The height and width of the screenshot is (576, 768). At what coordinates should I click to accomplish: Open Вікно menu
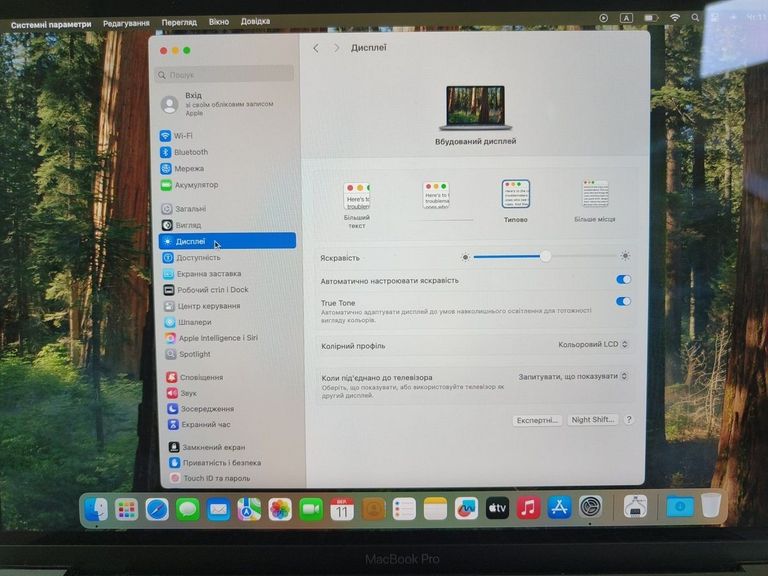(218, 22)
